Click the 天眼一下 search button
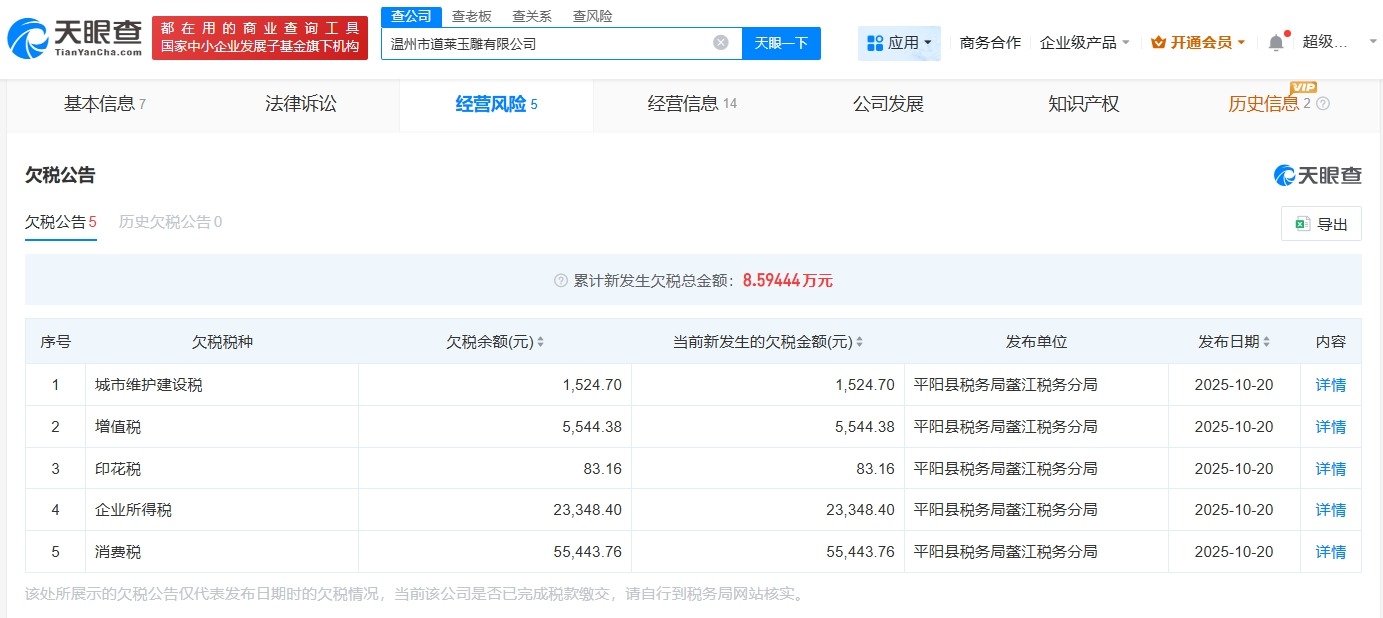 coord(781,43)
